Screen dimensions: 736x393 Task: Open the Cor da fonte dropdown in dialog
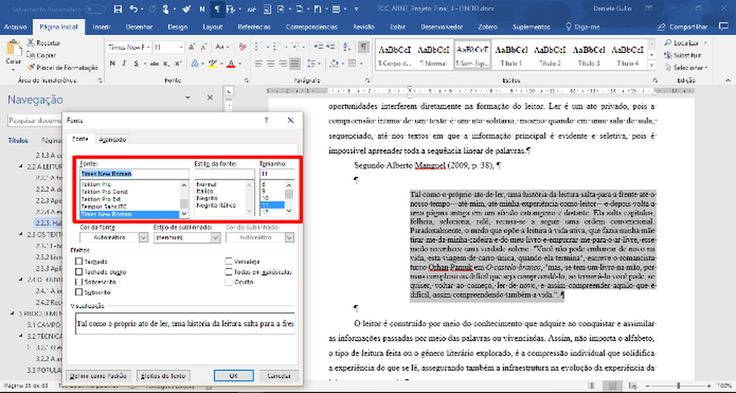point(143,238)
